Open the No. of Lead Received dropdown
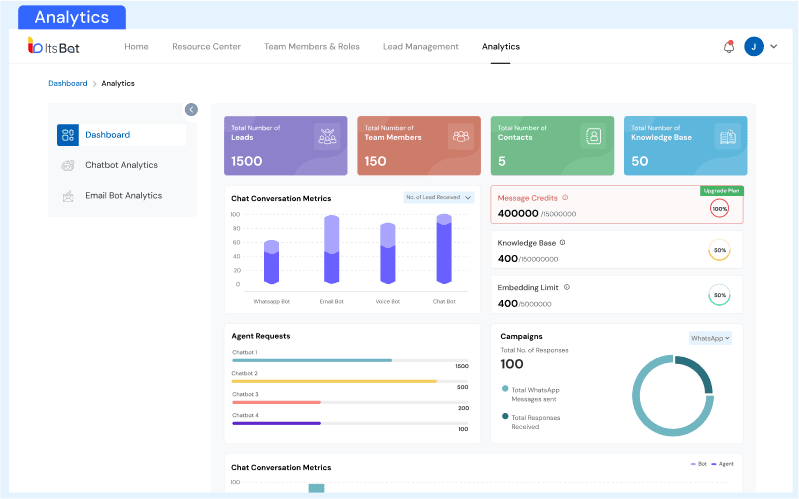 click(x=439, y=197)
